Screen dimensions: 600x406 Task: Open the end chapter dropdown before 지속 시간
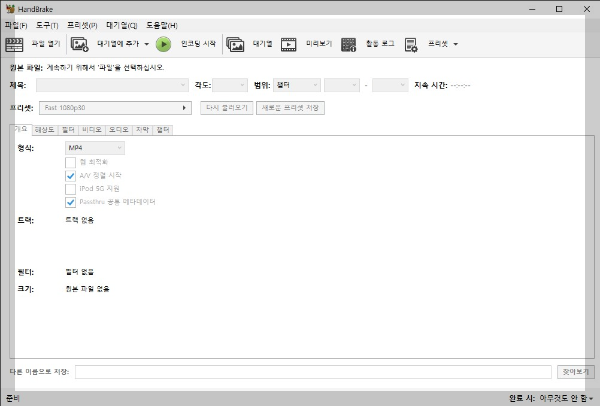click(x=390, y=85)
